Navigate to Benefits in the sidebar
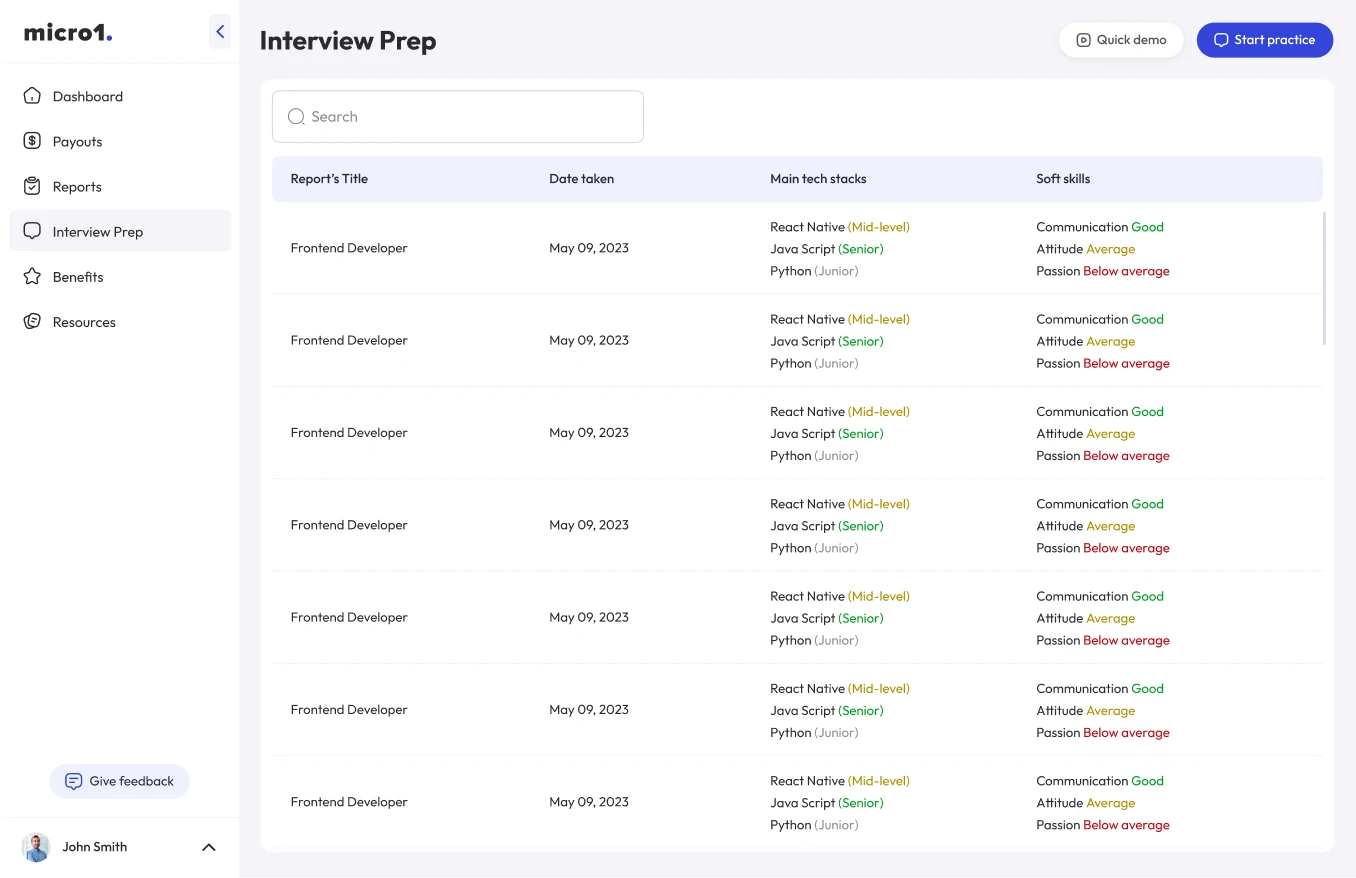The image size is (1356, 878). point(78,276)
